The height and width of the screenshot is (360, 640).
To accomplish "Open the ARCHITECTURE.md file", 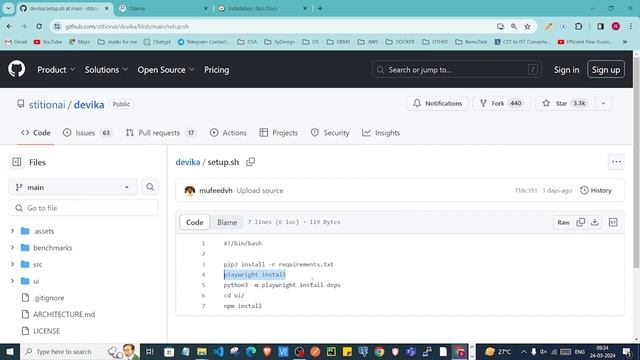I will click(64, 314).
